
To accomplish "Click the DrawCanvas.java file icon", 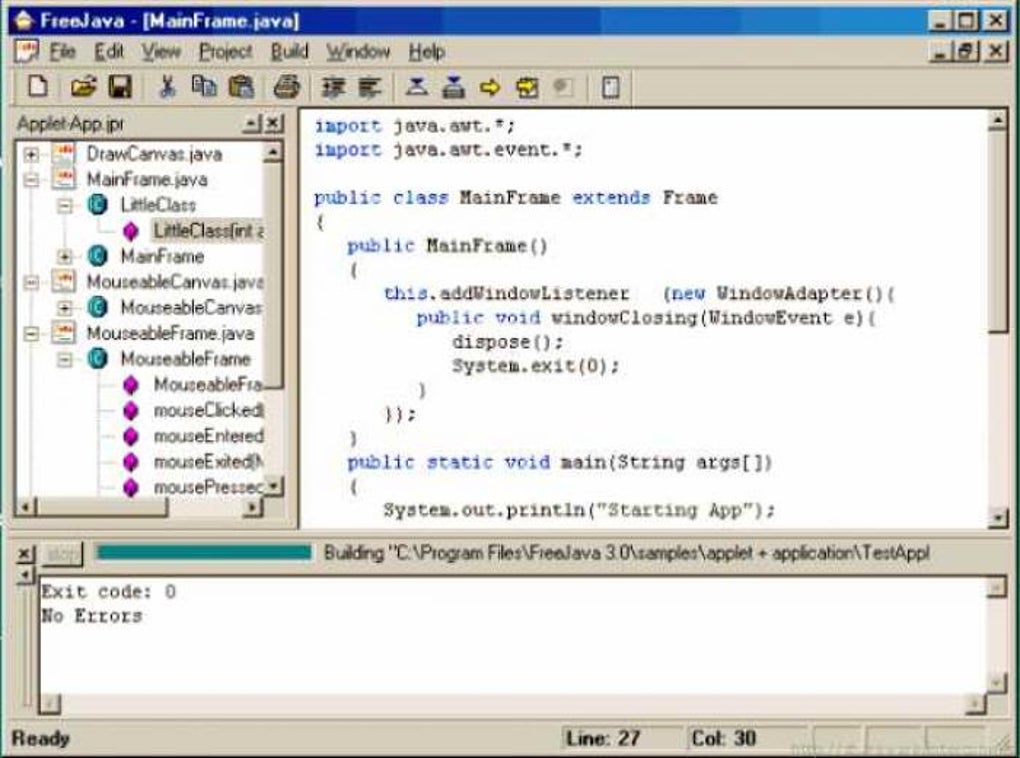I will coord(63,154).
